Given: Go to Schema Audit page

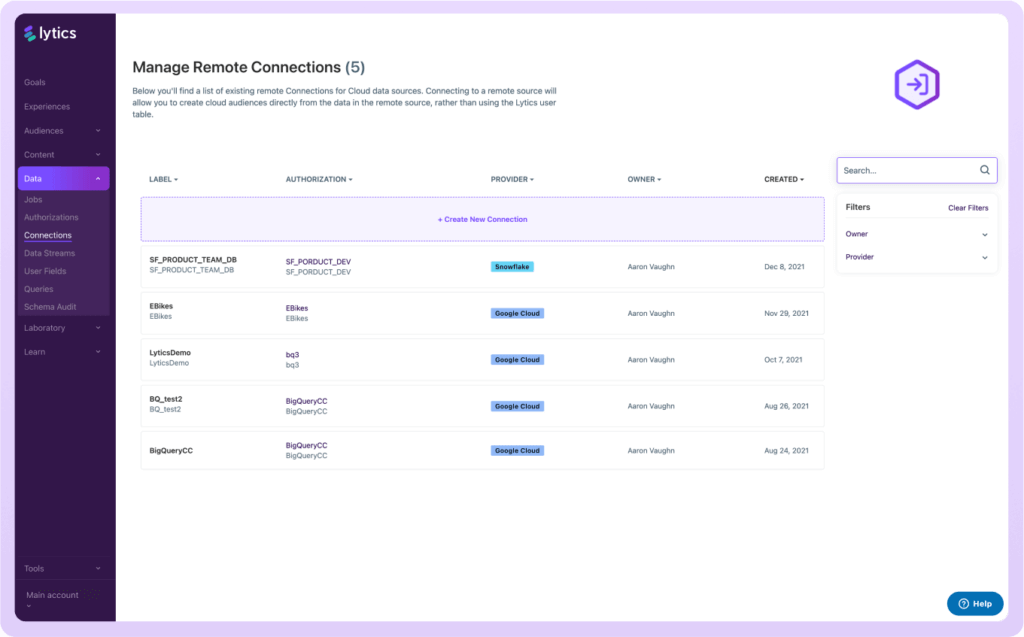Looking at the screenshot, I should pos(50,307).
